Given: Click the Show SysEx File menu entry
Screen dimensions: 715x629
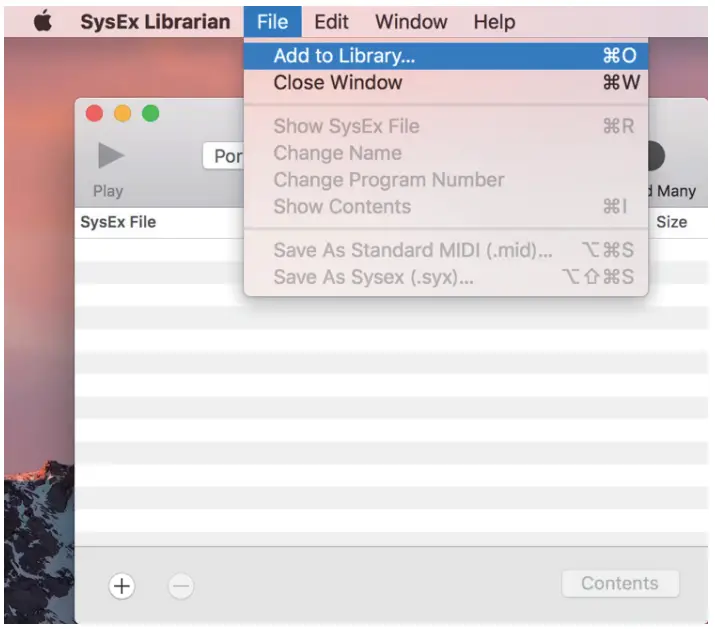Looking at the screenshot, I should 446,126.
